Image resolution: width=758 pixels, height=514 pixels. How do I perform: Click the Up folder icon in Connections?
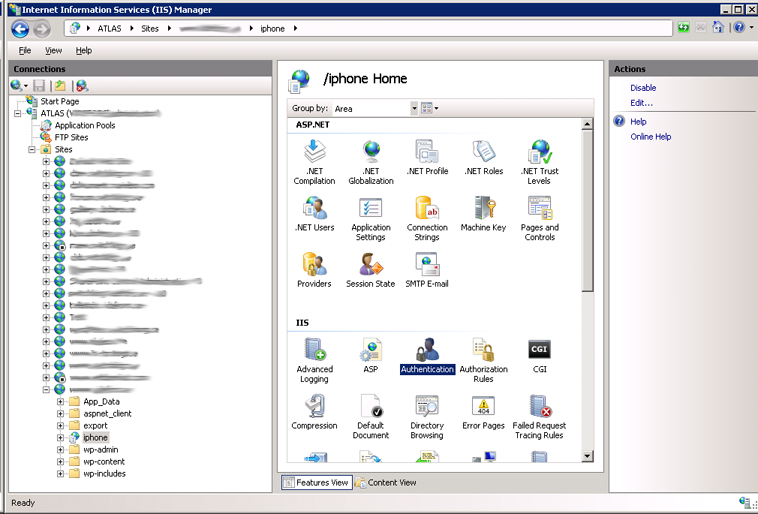coord(60,86)
